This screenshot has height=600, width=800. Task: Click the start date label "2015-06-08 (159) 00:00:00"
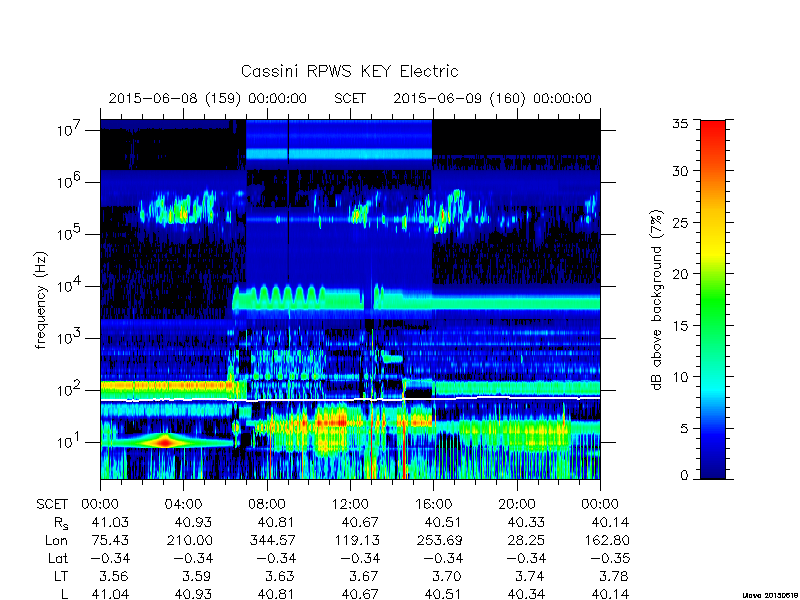click(x=208, y=98)
